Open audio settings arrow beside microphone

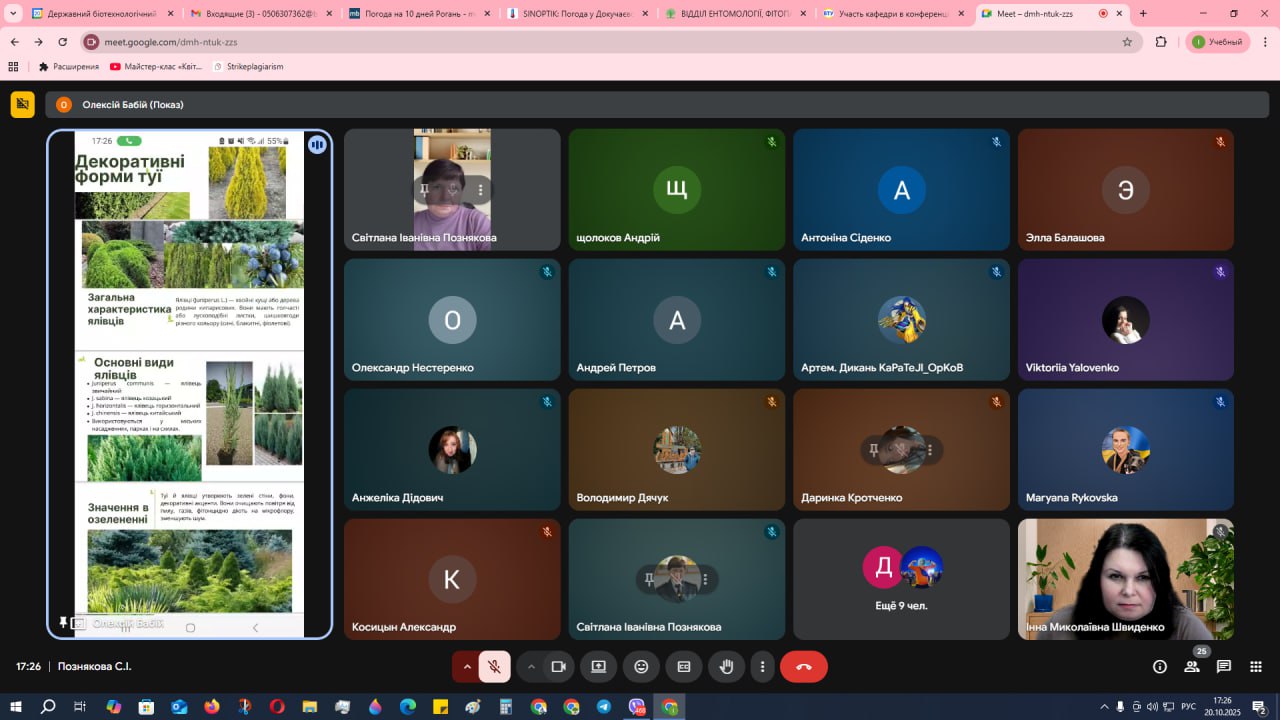pos(466,667)
